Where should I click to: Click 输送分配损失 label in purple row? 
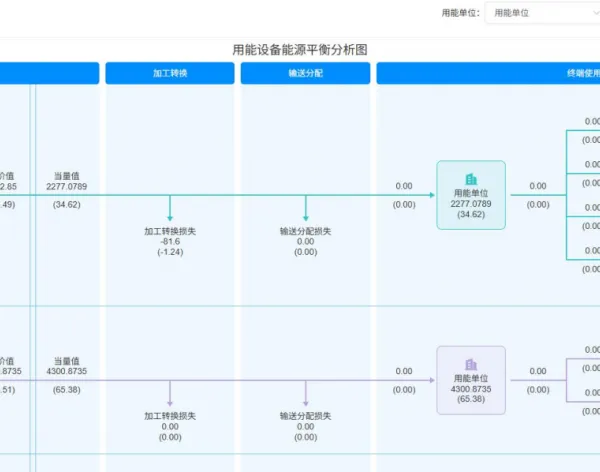coord(305,416)
